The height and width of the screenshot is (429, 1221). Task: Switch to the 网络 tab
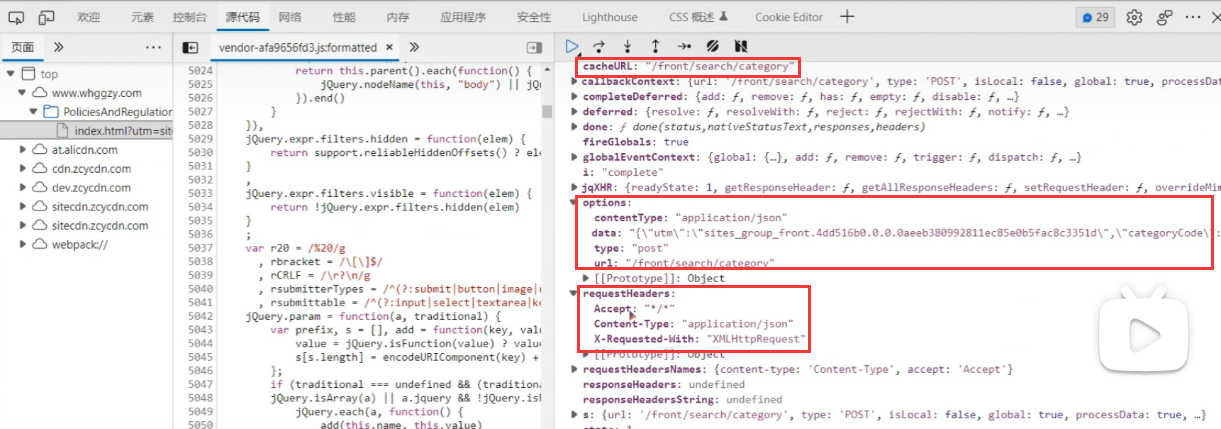point(290,17)
